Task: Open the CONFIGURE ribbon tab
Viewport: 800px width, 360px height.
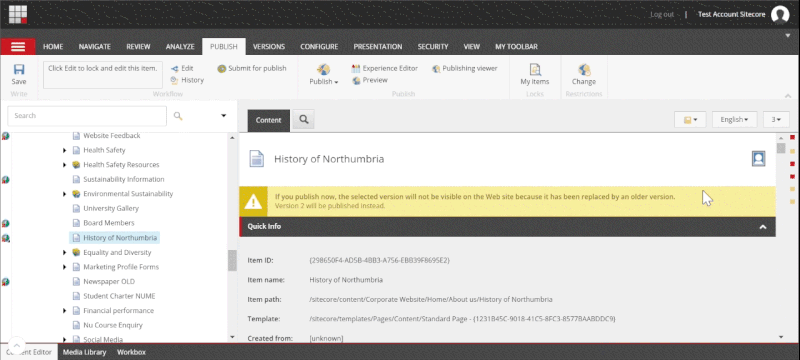Action: point(319,46)
